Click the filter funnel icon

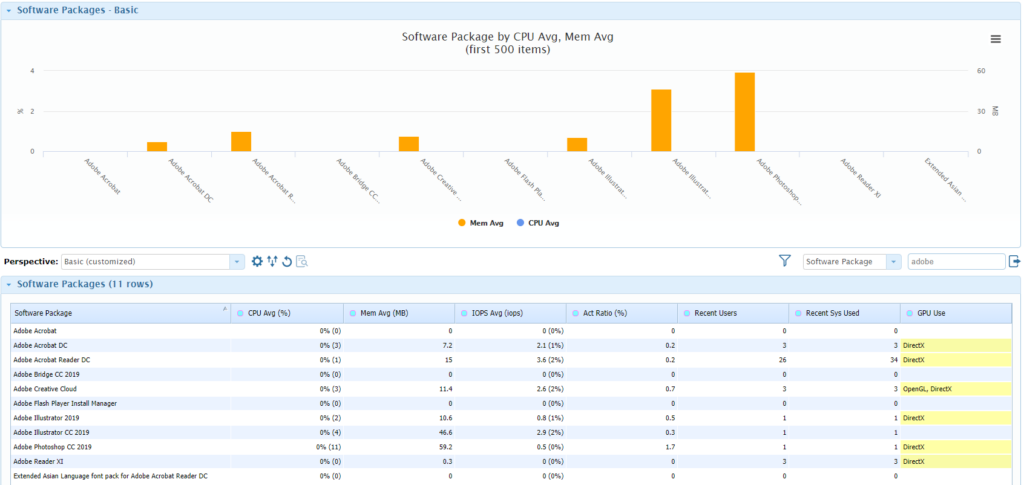point(785,261)
